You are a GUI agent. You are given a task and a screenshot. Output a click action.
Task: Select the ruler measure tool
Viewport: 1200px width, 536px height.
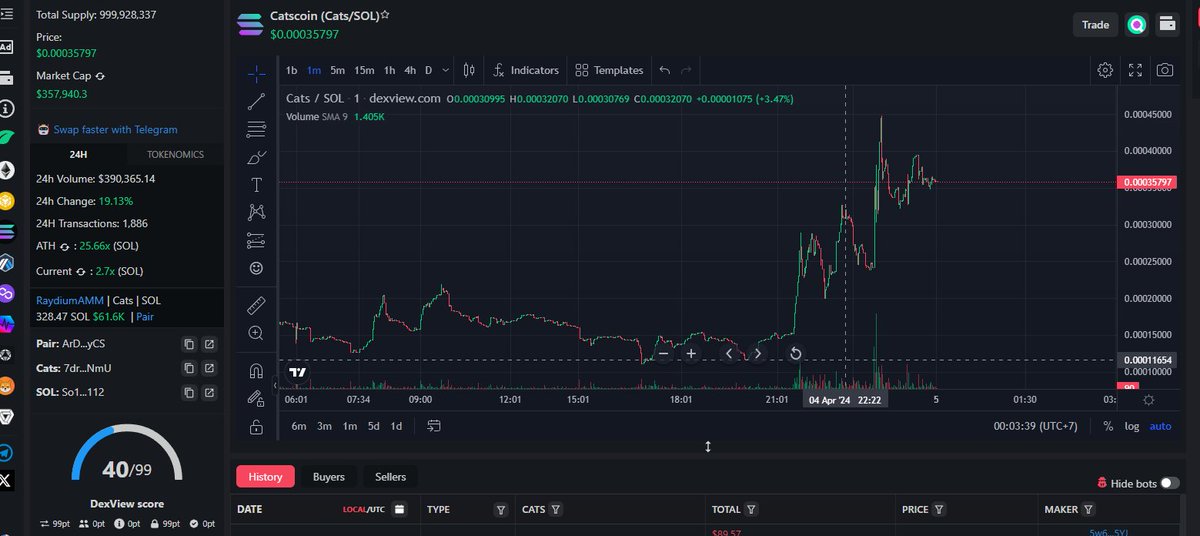tap(256, 304)
